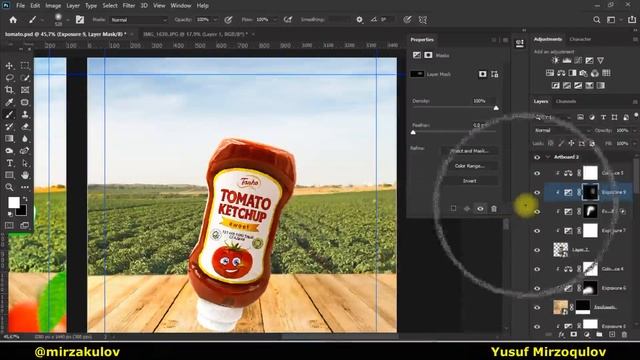Click the Home icon in options bar
The height and width of the screenshot is (360, 640).
(13, 20)
